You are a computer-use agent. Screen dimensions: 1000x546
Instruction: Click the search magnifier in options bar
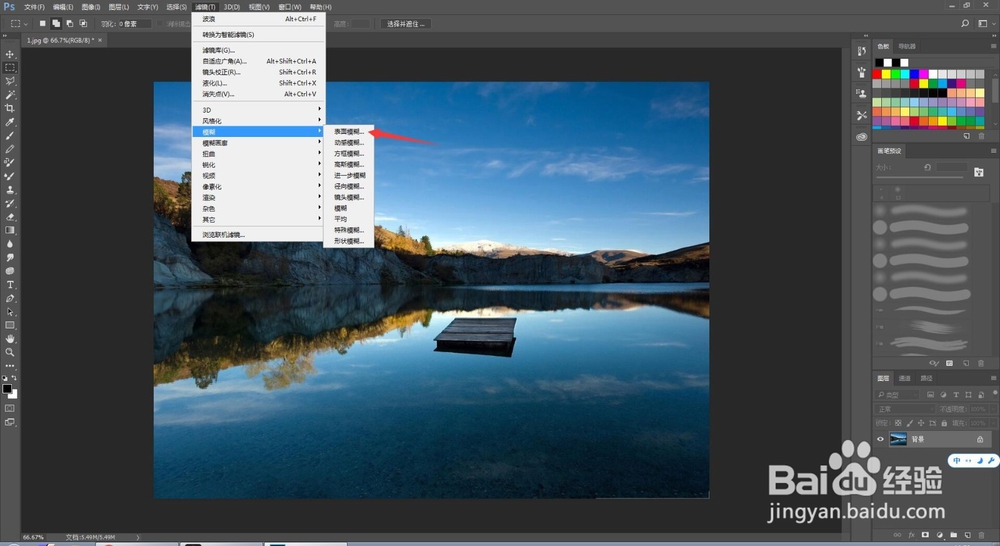pos(965,24)
